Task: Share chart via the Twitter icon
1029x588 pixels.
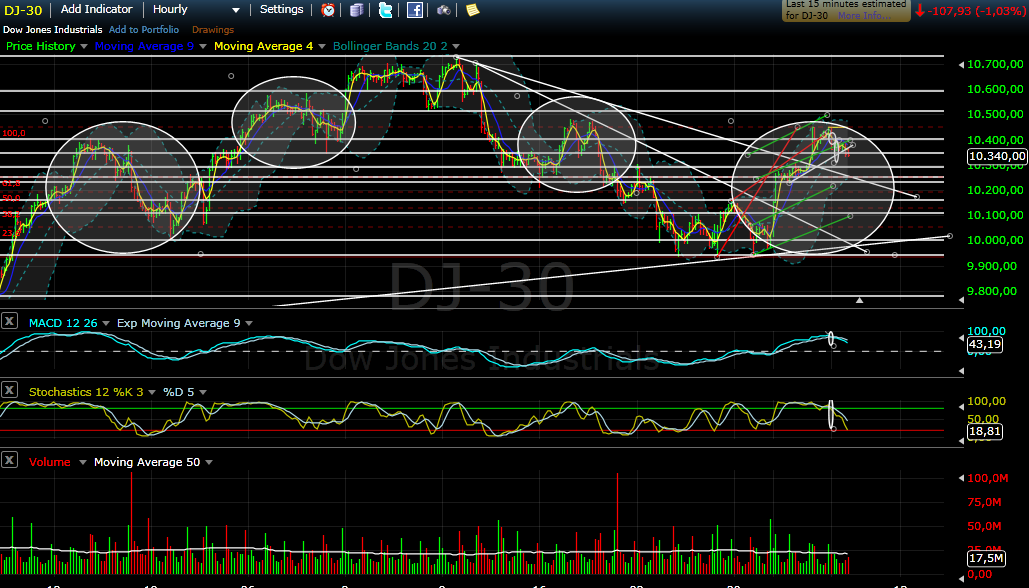Action: coord(386,10)
